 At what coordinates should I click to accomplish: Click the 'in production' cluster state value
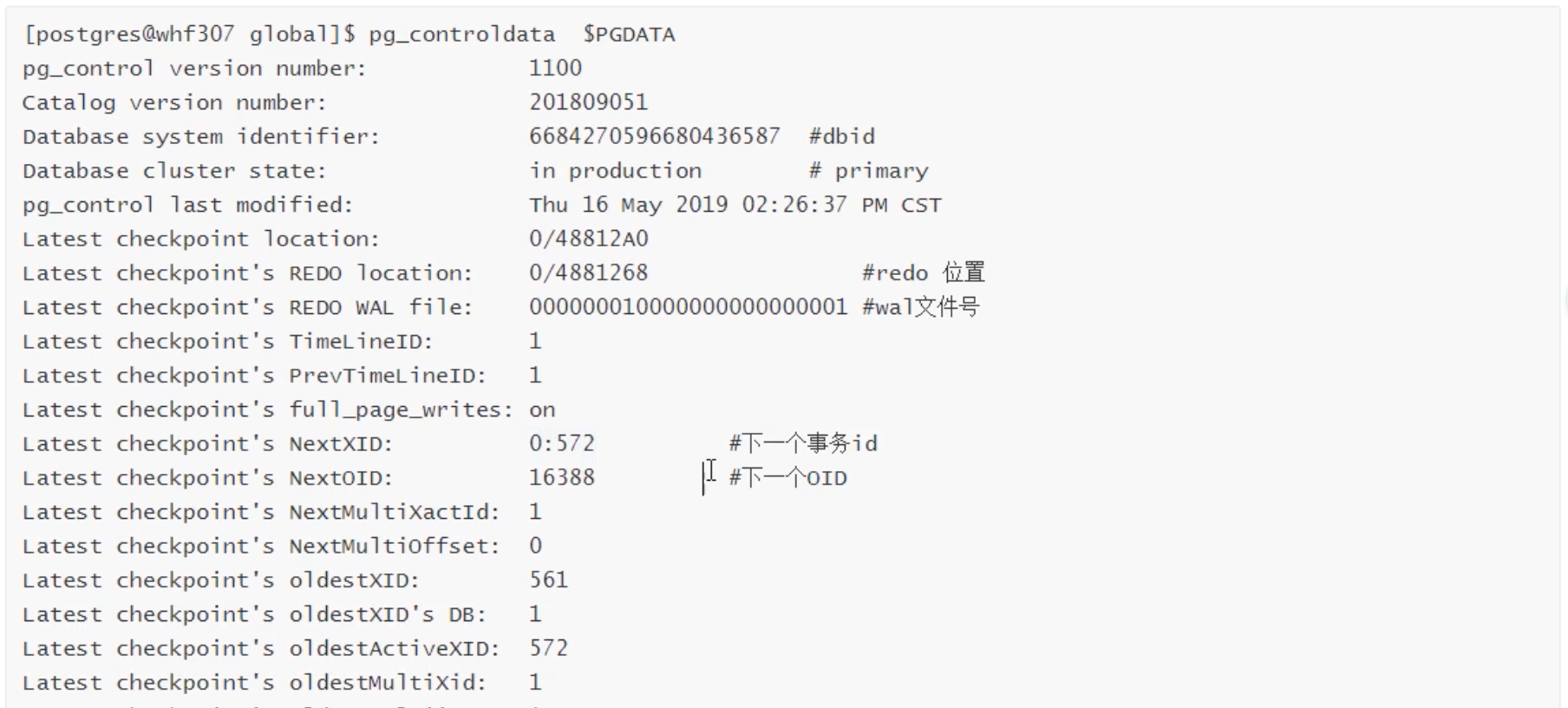click(616, 171)
